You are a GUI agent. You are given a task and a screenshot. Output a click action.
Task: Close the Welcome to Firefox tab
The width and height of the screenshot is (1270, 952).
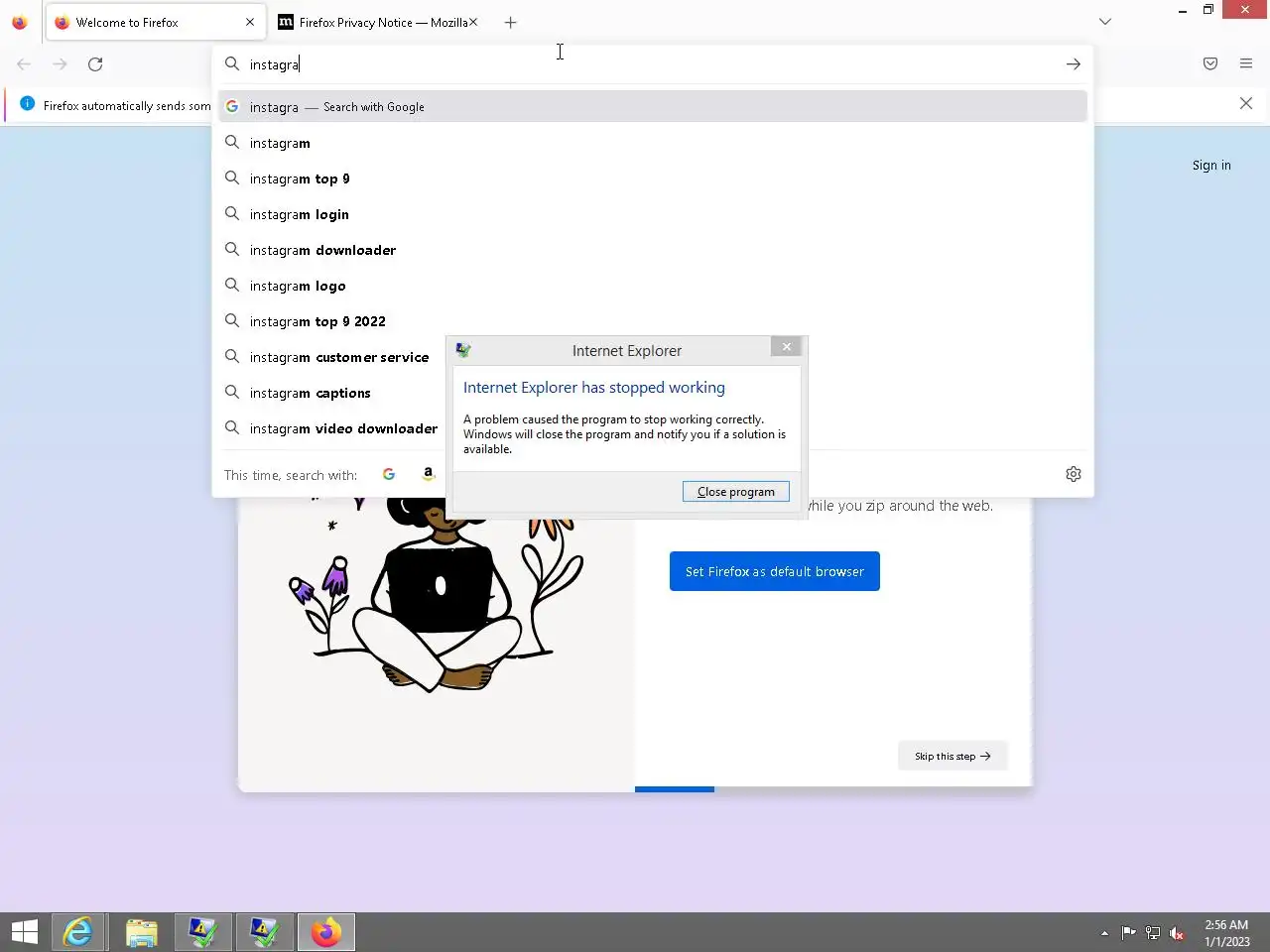click(250, 22)
